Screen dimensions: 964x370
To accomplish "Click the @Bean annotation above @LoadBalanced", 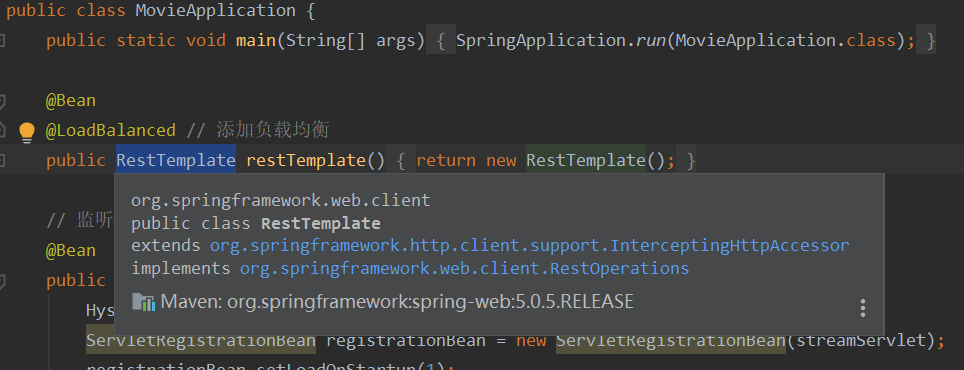I will (x=71, y=101).
